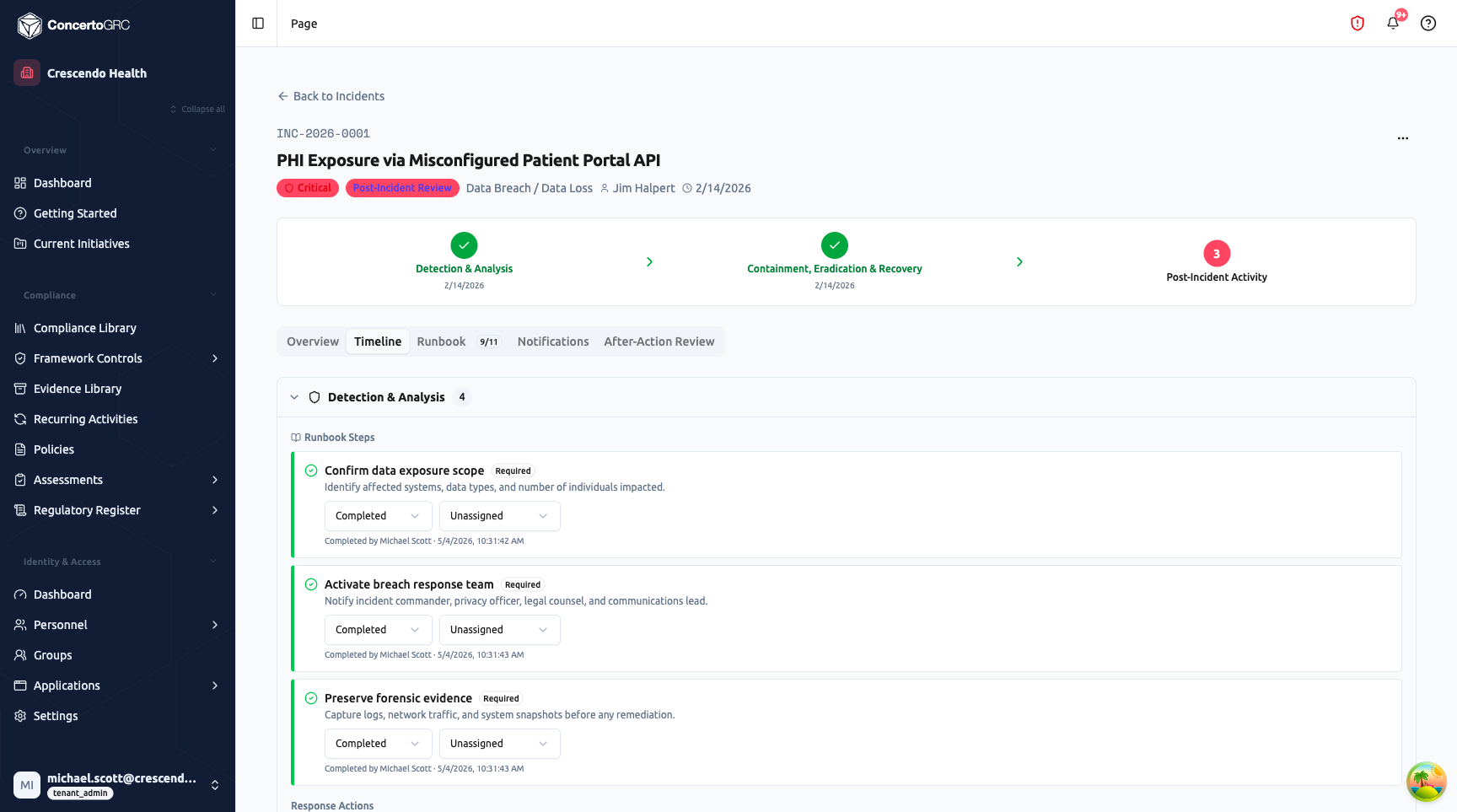The image size is (1457, 812).
Task: Switch to the Overview tab
Action: click(313, 341)
